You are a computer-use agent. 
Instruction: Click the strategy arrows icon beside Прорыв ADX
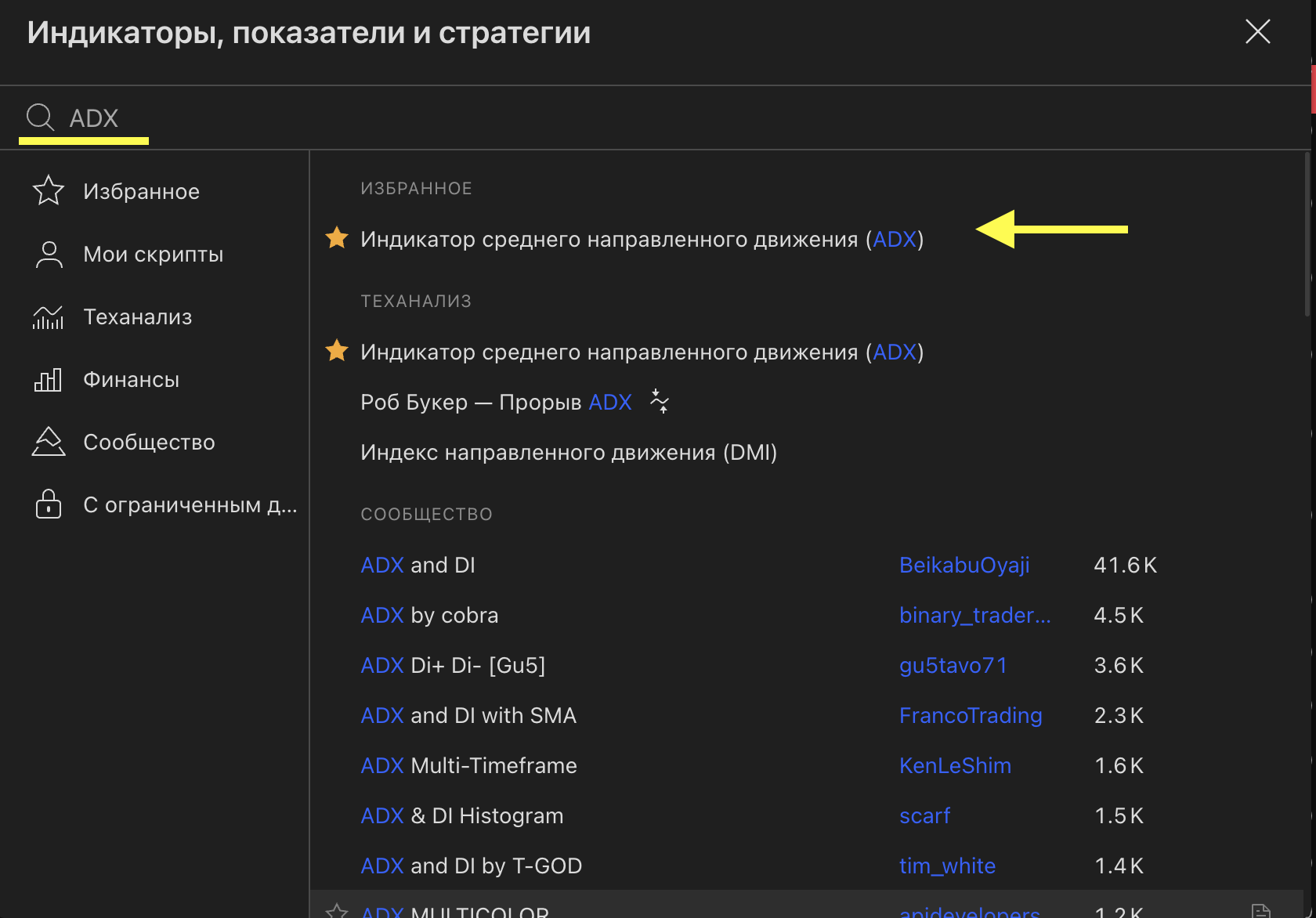pos(660,401)
